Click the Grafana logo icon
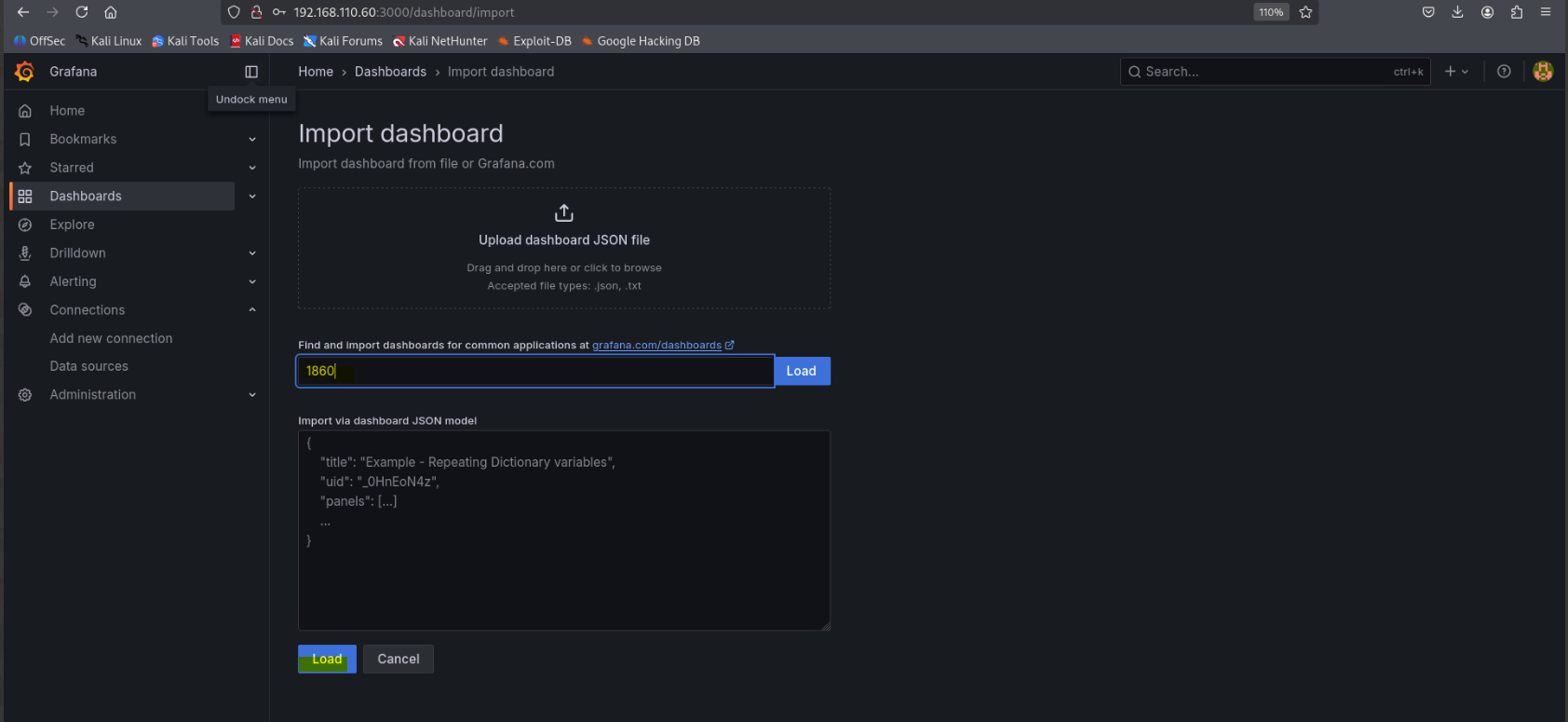This screenshot has width=1568, height=722. 25,72
